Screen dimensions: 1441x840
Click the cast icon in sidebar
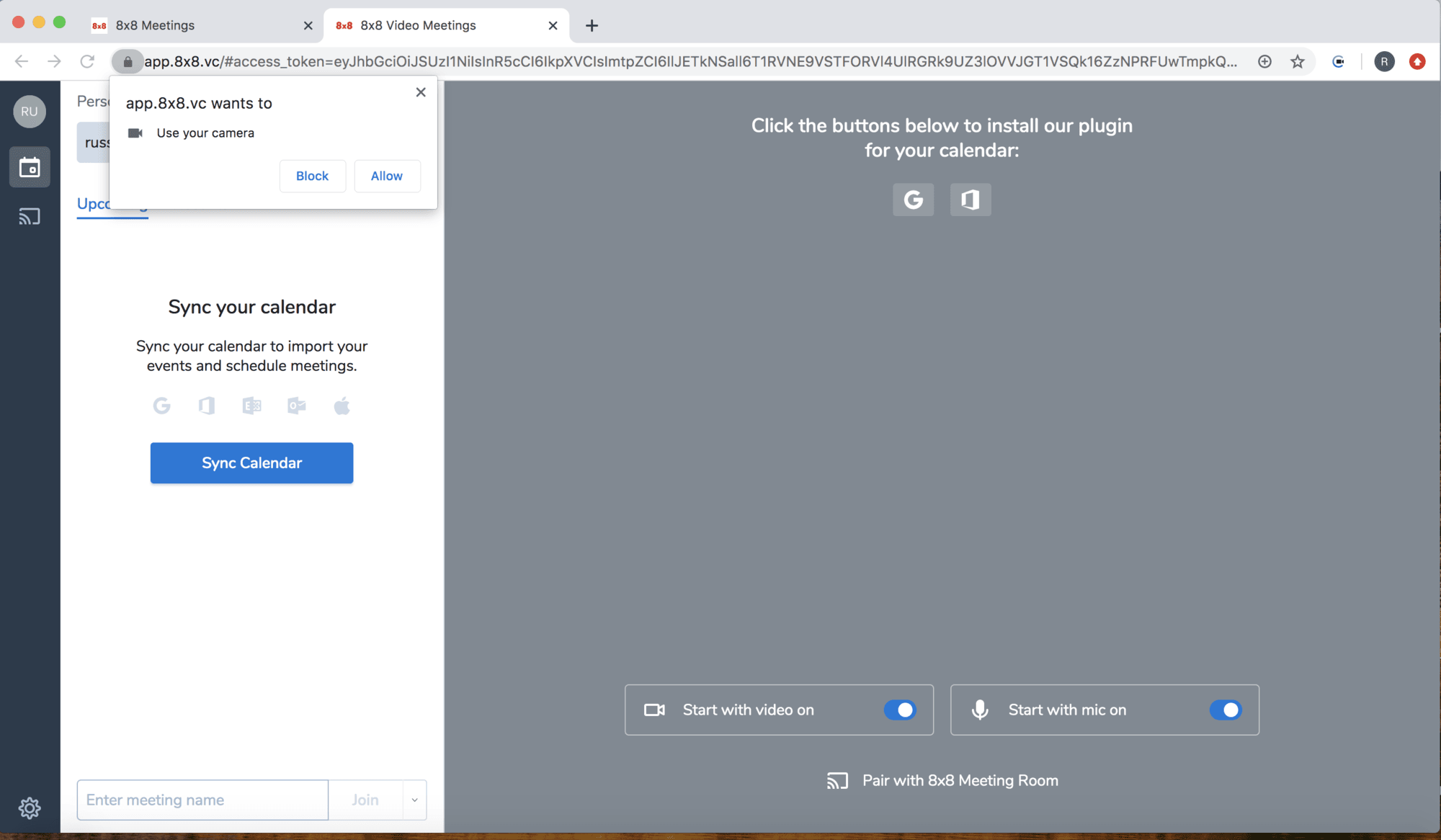30,216
